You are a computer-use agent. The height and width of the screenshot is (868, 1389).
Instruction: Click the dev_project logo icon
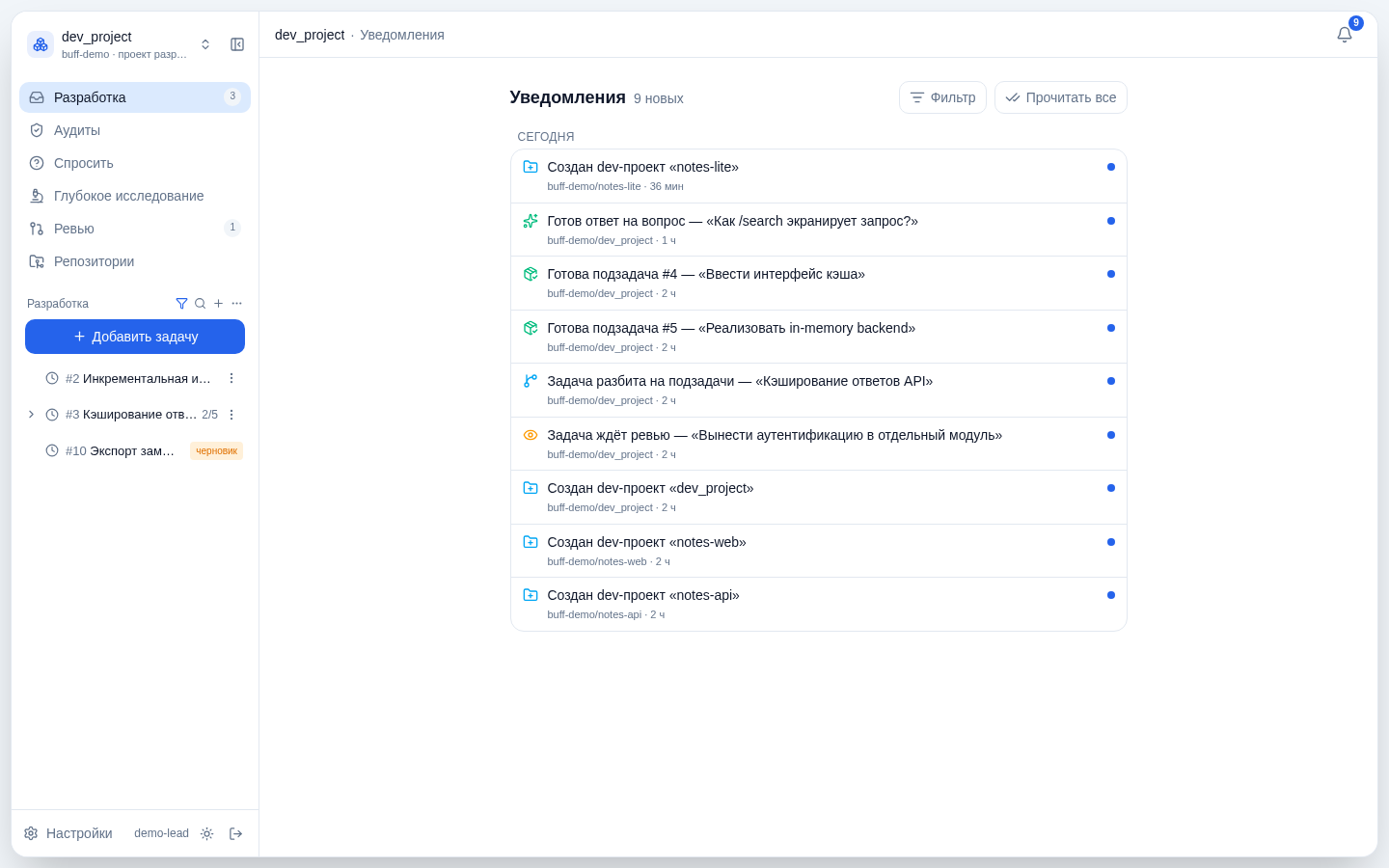point(41,44)
